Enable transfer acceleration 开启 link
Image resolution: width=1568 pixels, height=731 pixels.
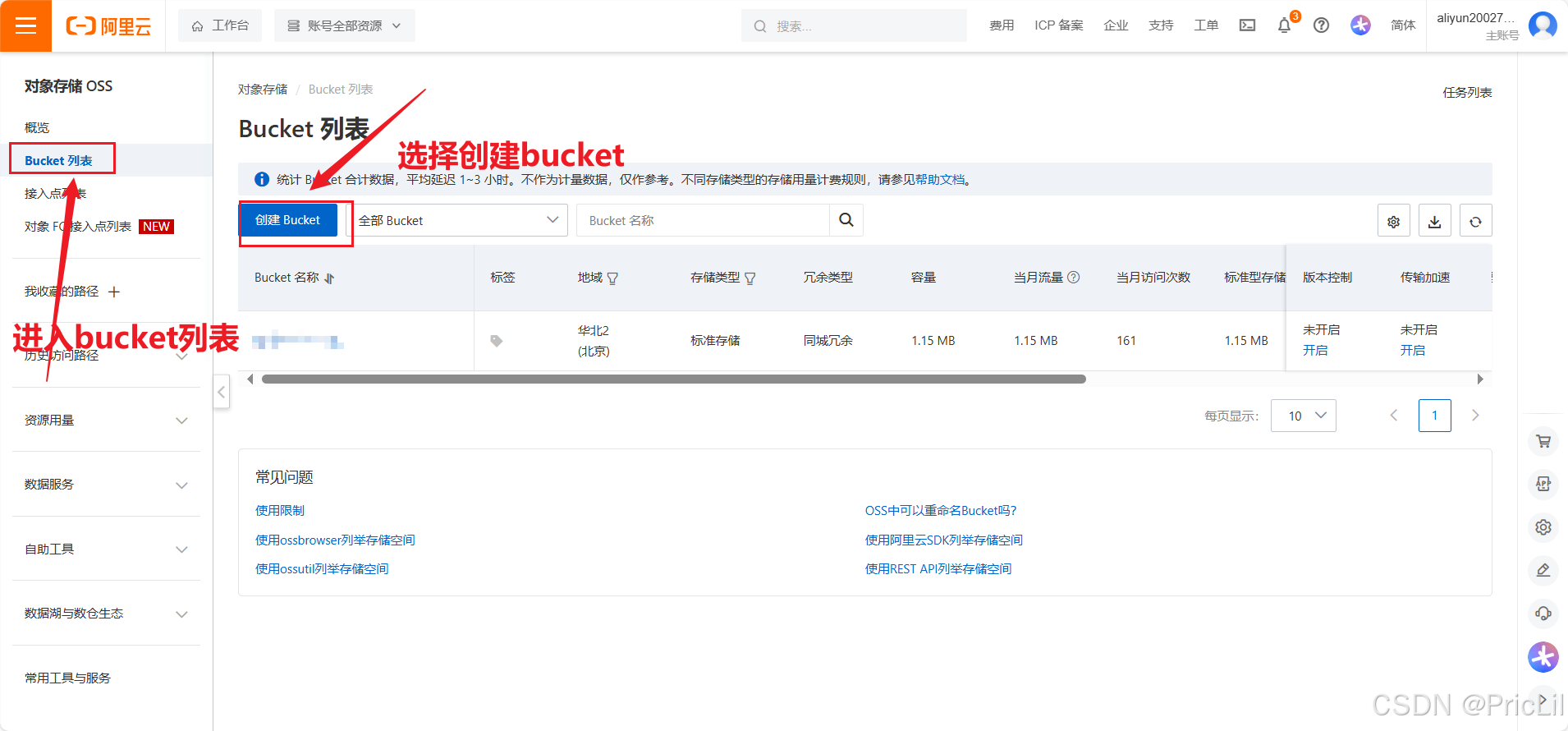tap(1413, 350)
